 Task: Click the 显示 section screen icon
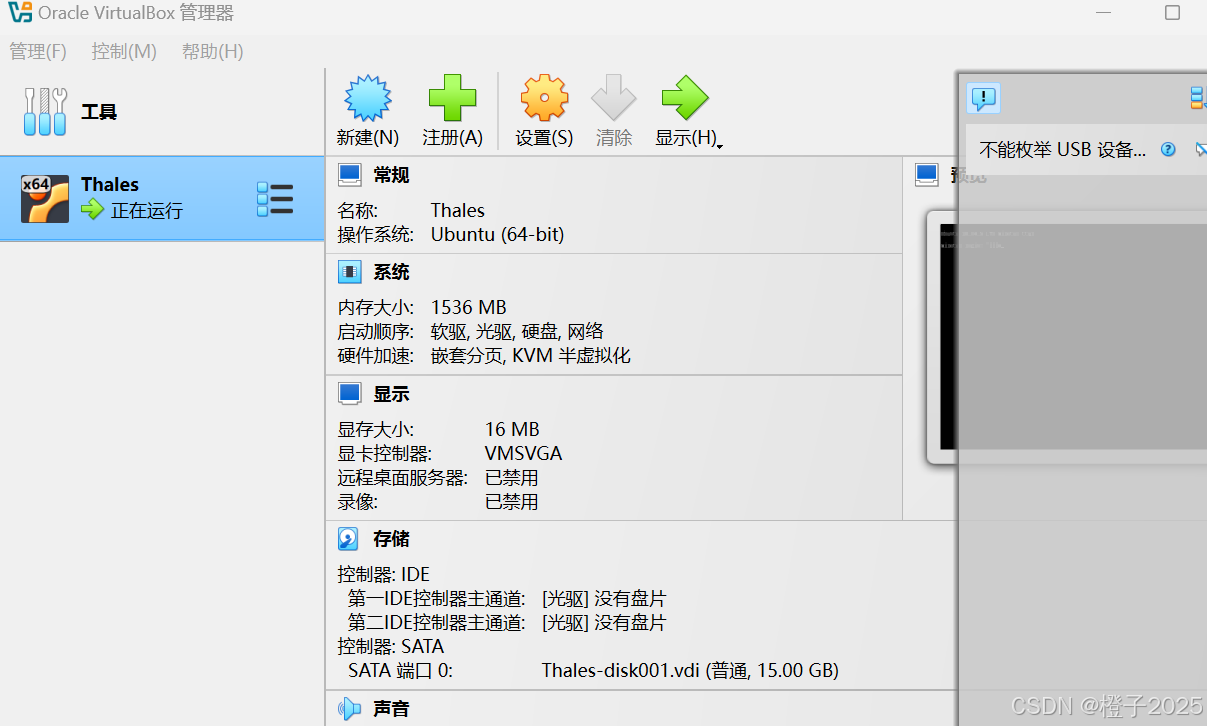click(x=349, y=394)
